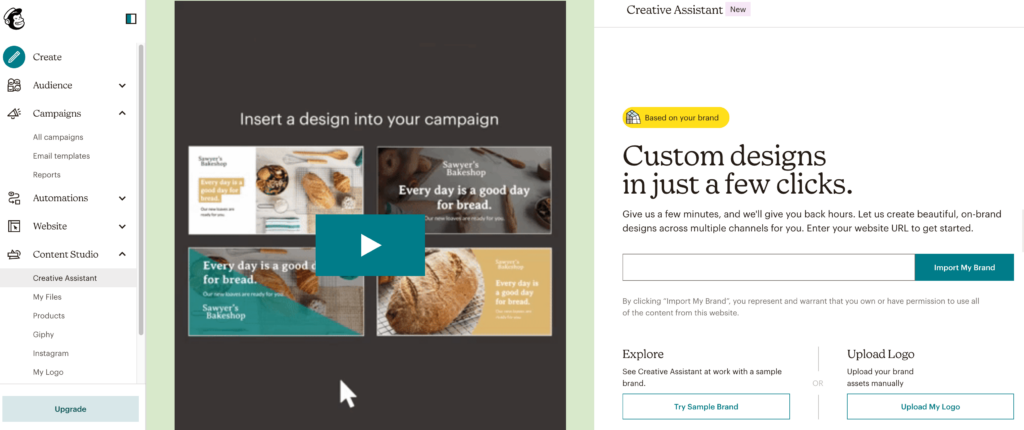Click the Try Sample Brand button

click(x=706, y=406)
